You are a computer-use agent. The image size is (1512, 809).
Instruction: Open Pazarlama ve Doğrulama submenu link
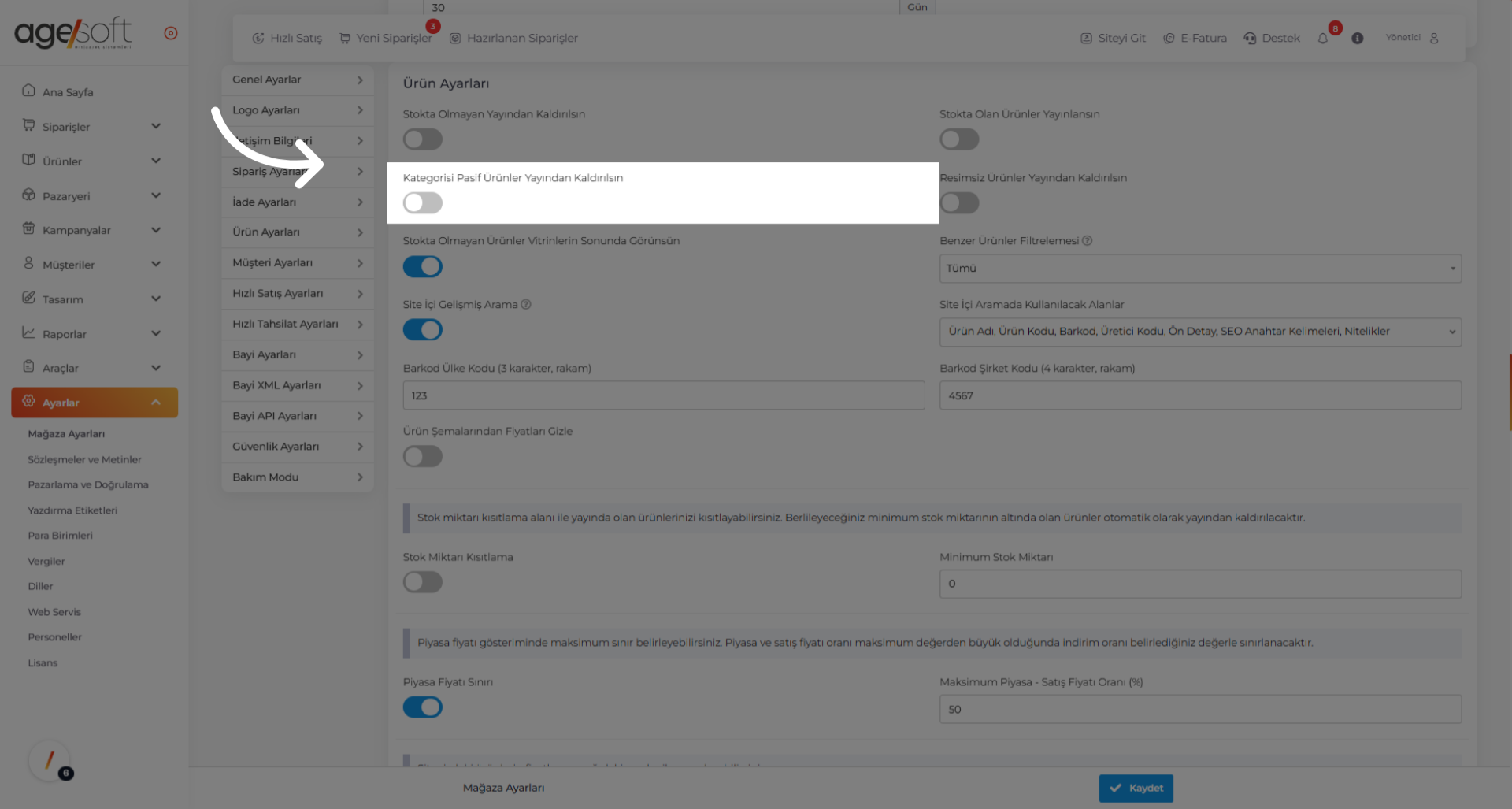pos(88,484)
